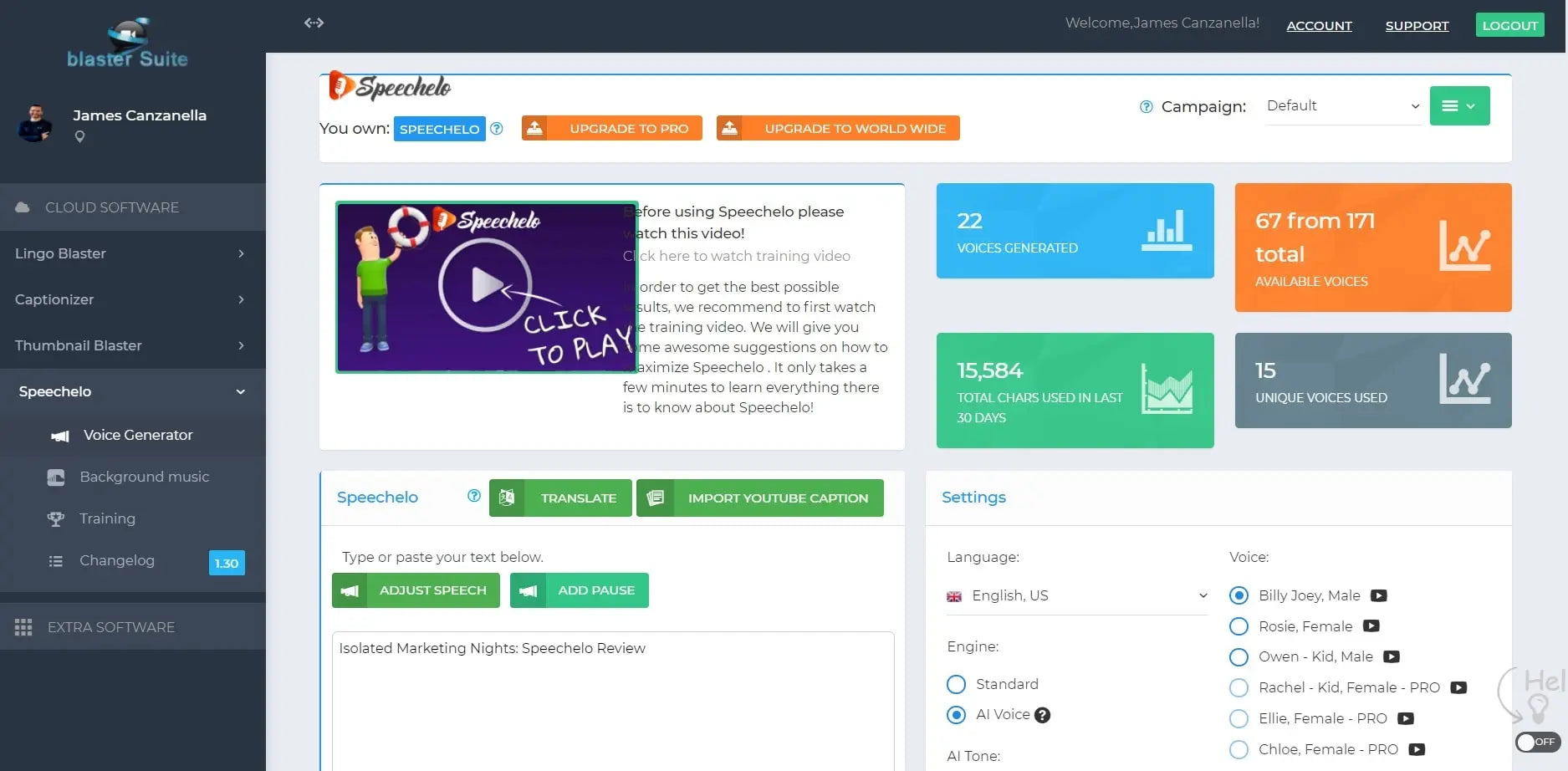Image resolution: width=1568 pixels, height=771 pixels.
Task: Open Voice Generator page
Action: 133,435
